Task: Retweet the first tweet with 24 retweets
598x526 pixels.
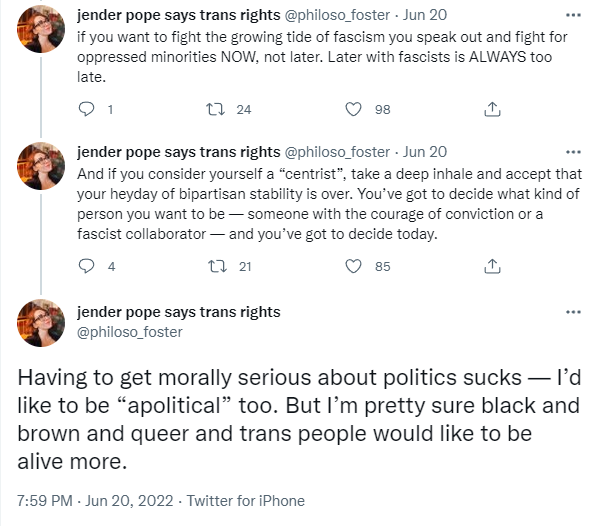Action: point(215,109)
